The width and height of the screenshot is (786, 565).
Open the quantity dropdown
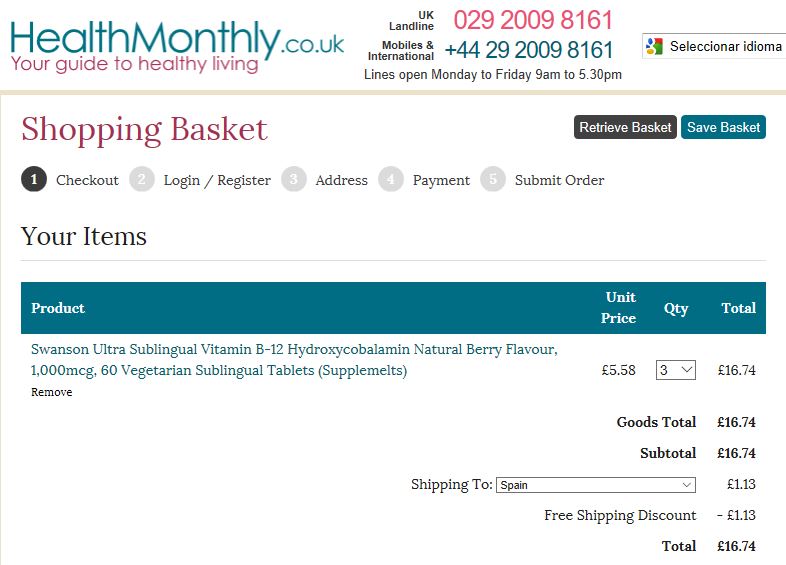click(x=676, y=370)
